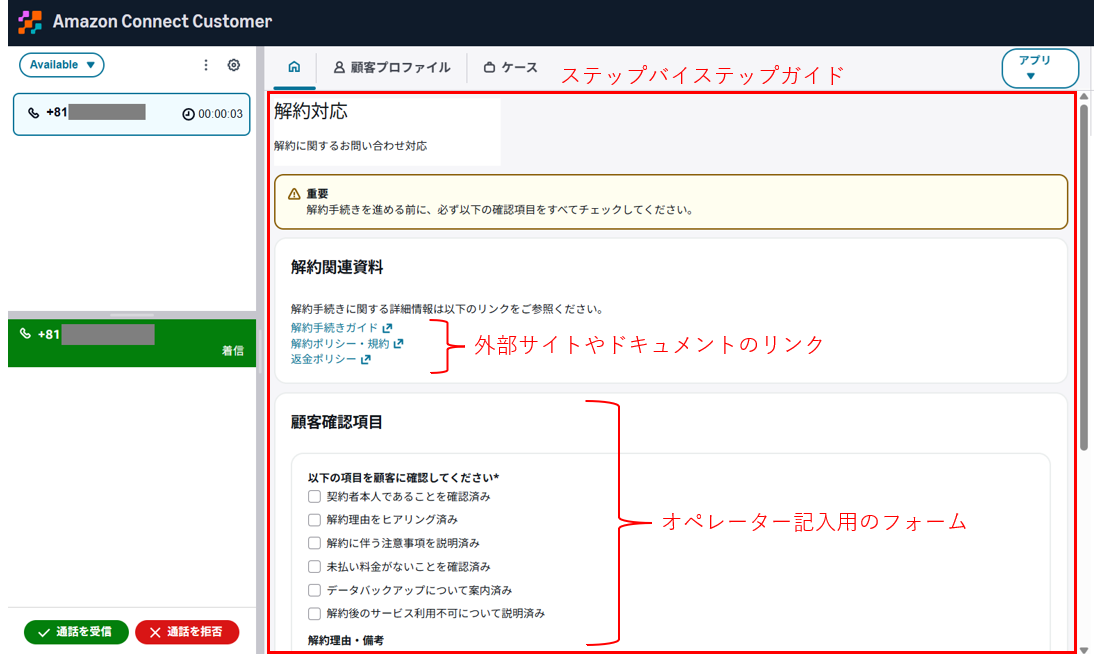Reject the call with 通話を拒否
This screenshot has width=1106, height=654.
[x=187, y=632]
